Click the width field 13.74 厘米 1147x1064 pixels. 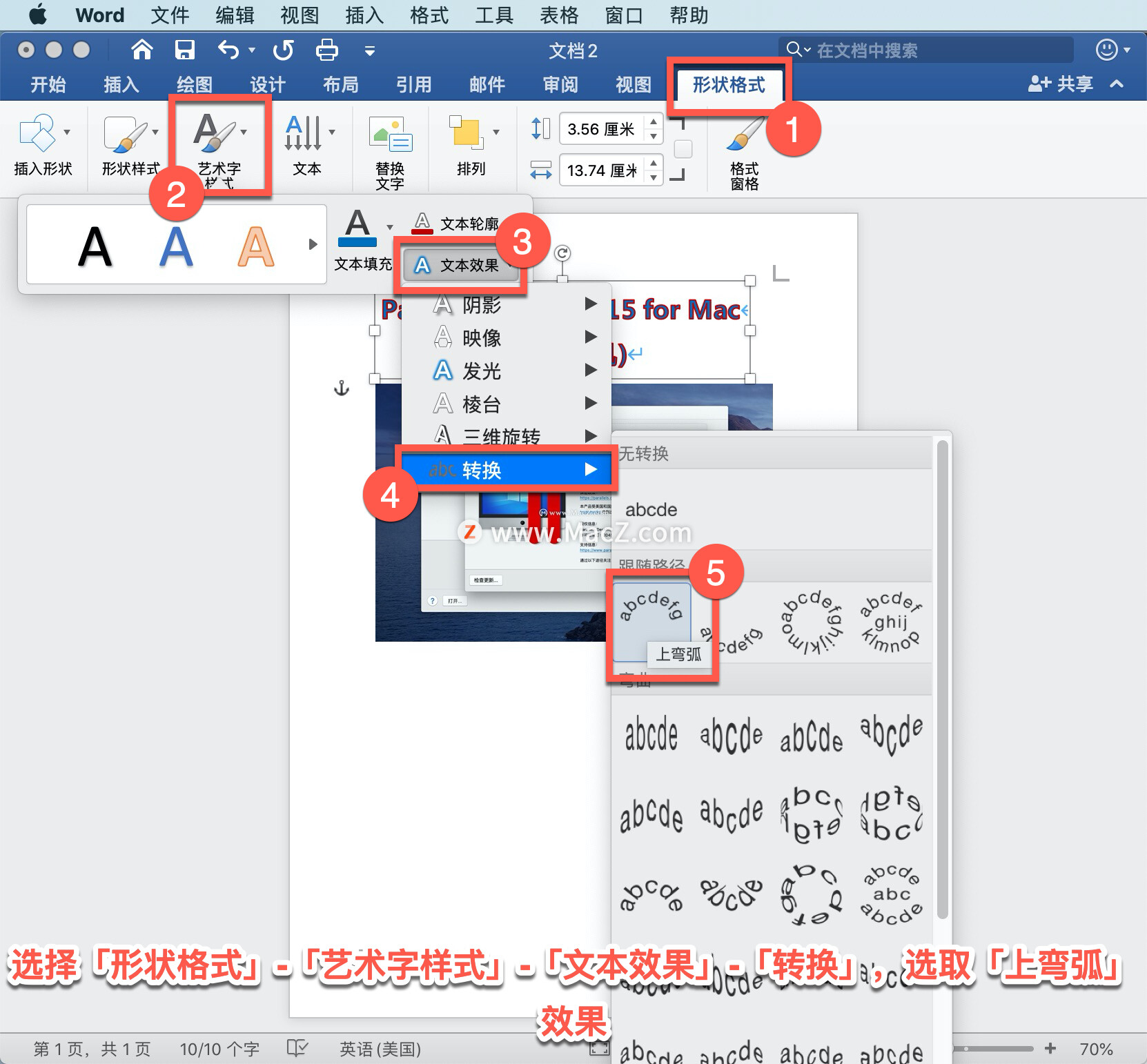[602, 170]
